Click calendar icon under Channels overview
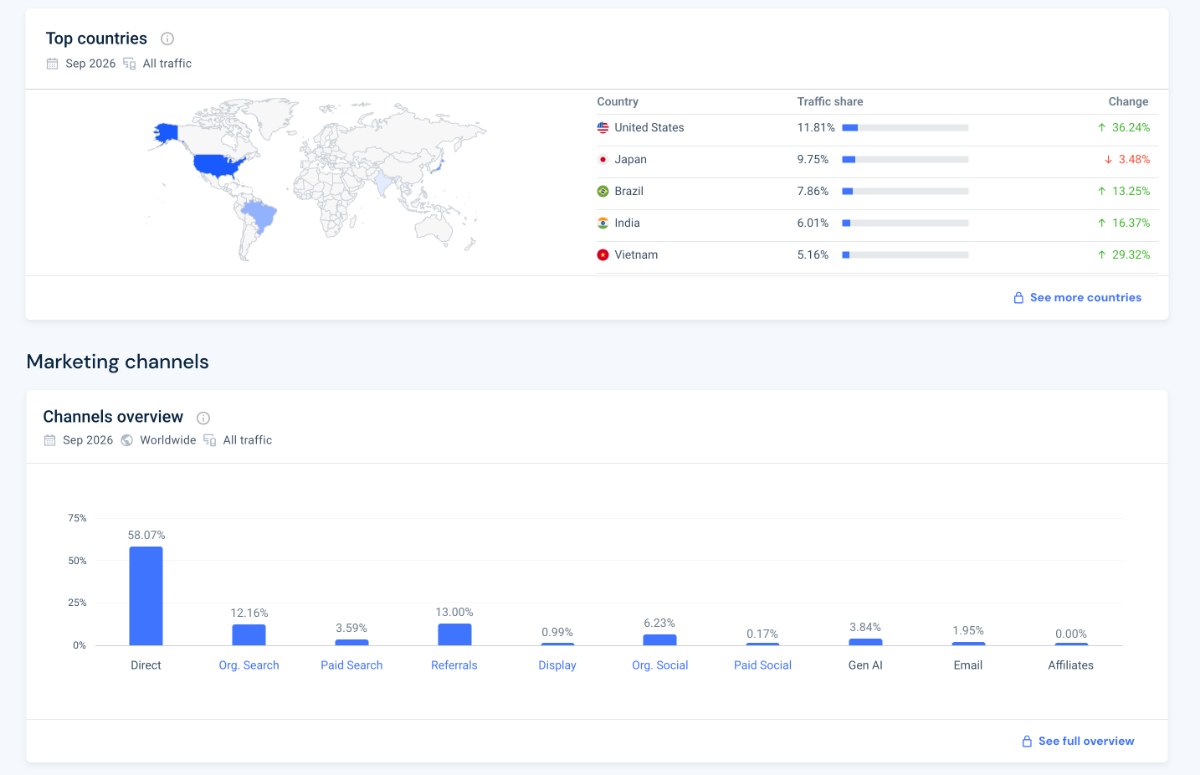Viewport: 1200px width, 775px height. pyautogui.click(x=50, y=440)
